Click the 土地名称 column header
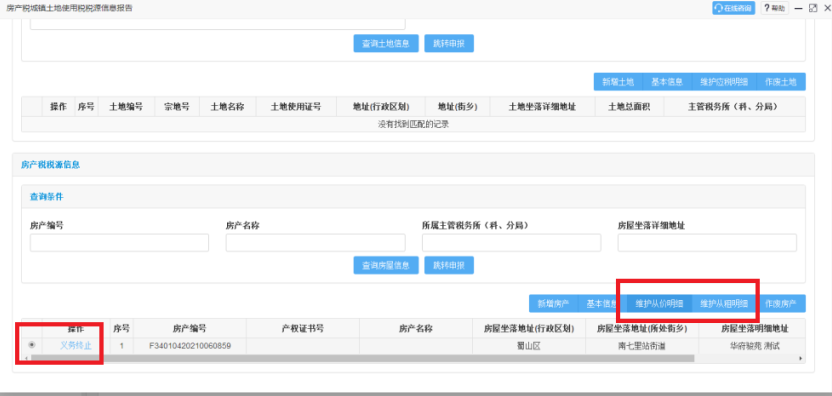The height and width of the screenshot is (396, 832). [x=227, y=106]
